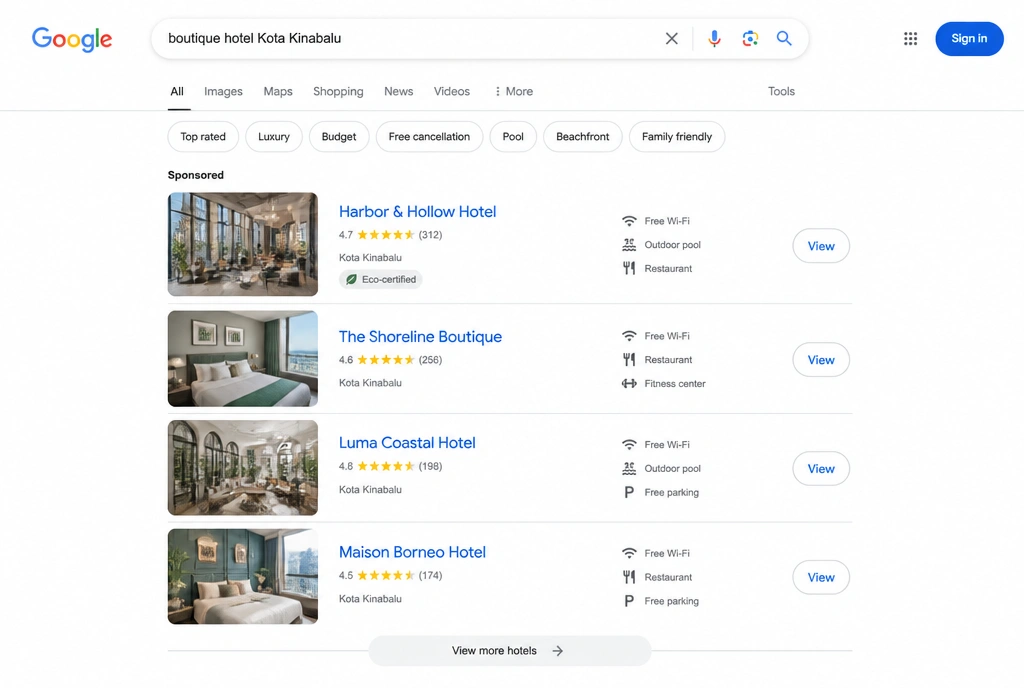1024x688 pixels.
Task: Click the fitness center dumbbell icon
Action: [x=629, y=384]
